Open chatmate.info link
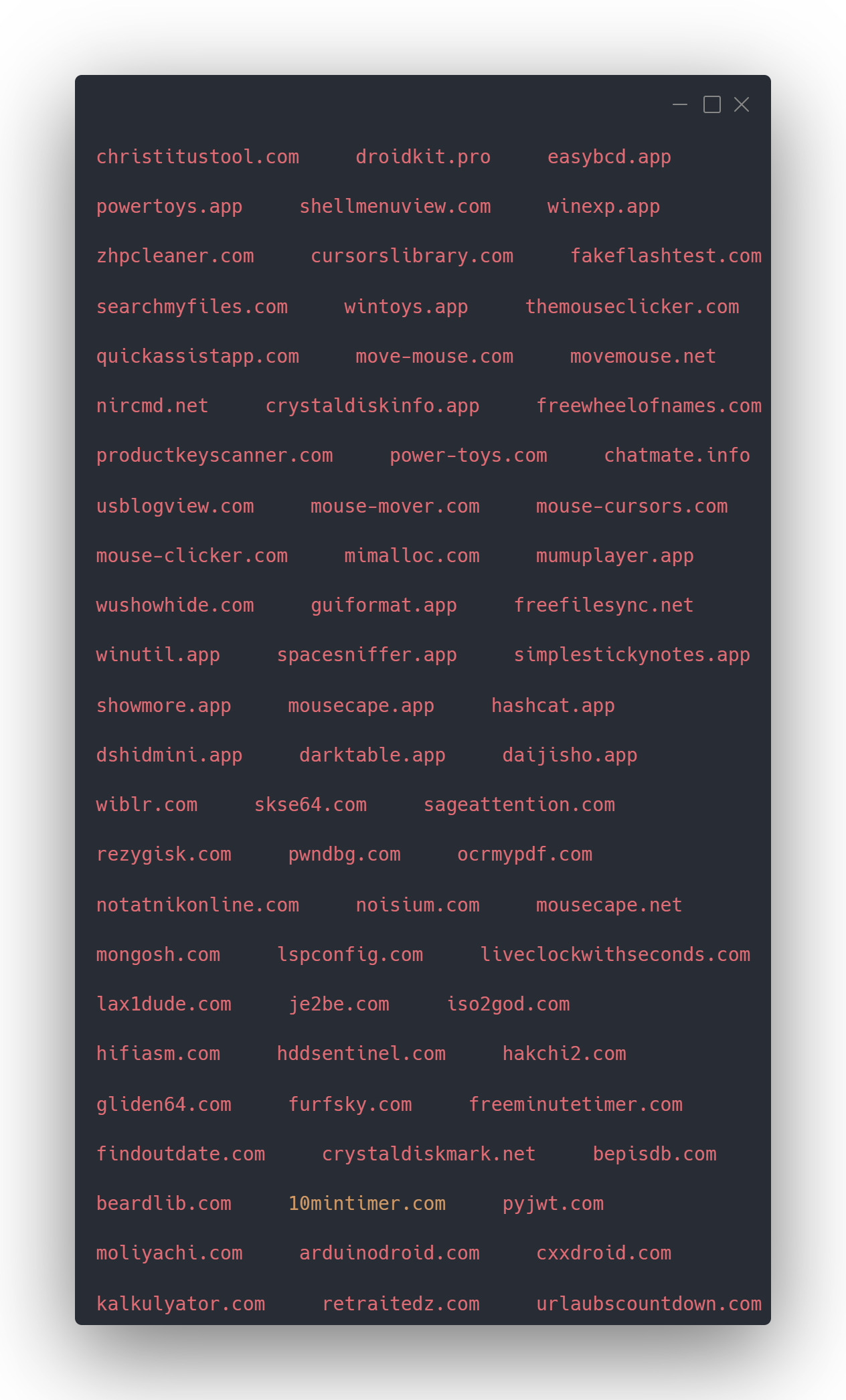The image size is (846, 1400). (x=677, y=455)
